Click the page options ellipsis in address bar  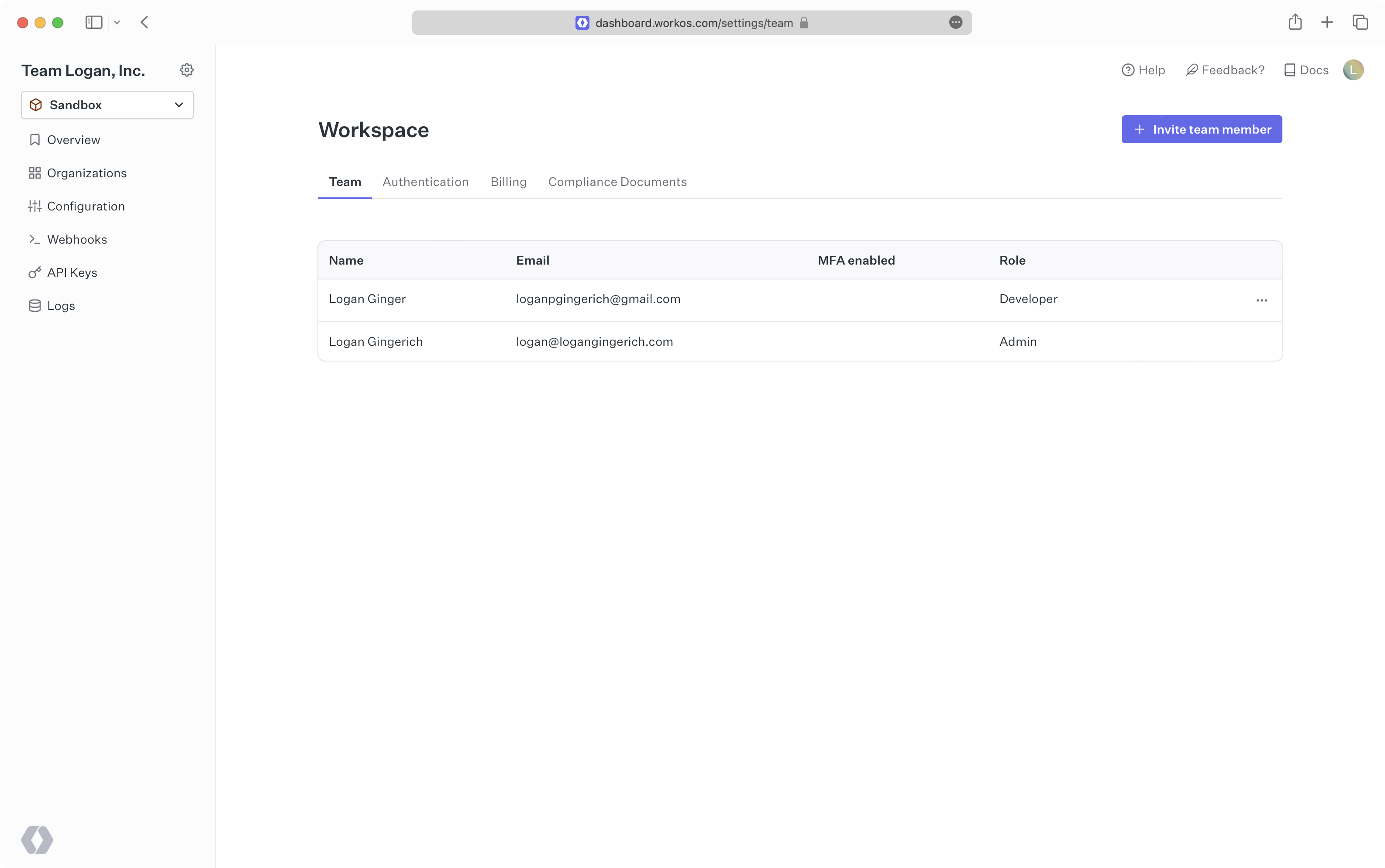(x=955, y=22)
